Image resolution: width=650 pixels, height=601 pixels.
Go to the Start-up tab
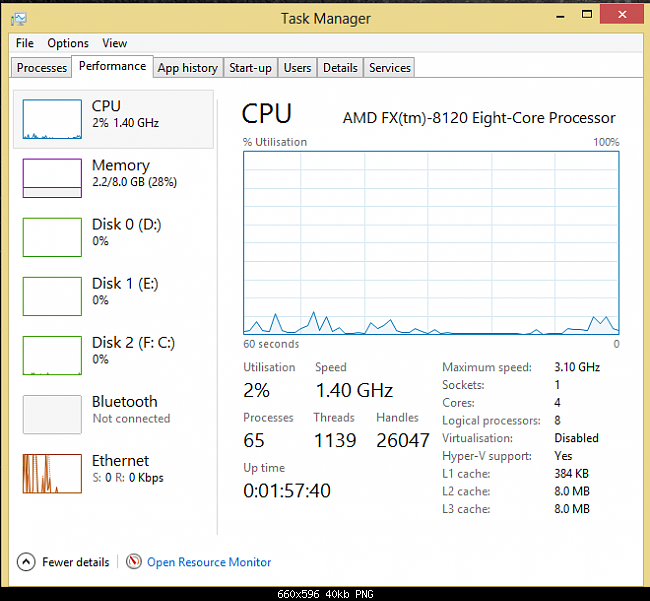pyautogui.click(x=250, y=68)
